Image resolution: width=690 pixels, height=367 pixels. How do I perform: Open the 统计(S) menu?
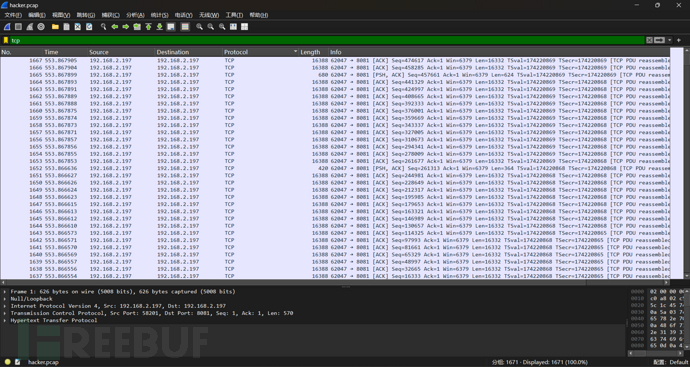pyautogui.click(x=159, y=15)
